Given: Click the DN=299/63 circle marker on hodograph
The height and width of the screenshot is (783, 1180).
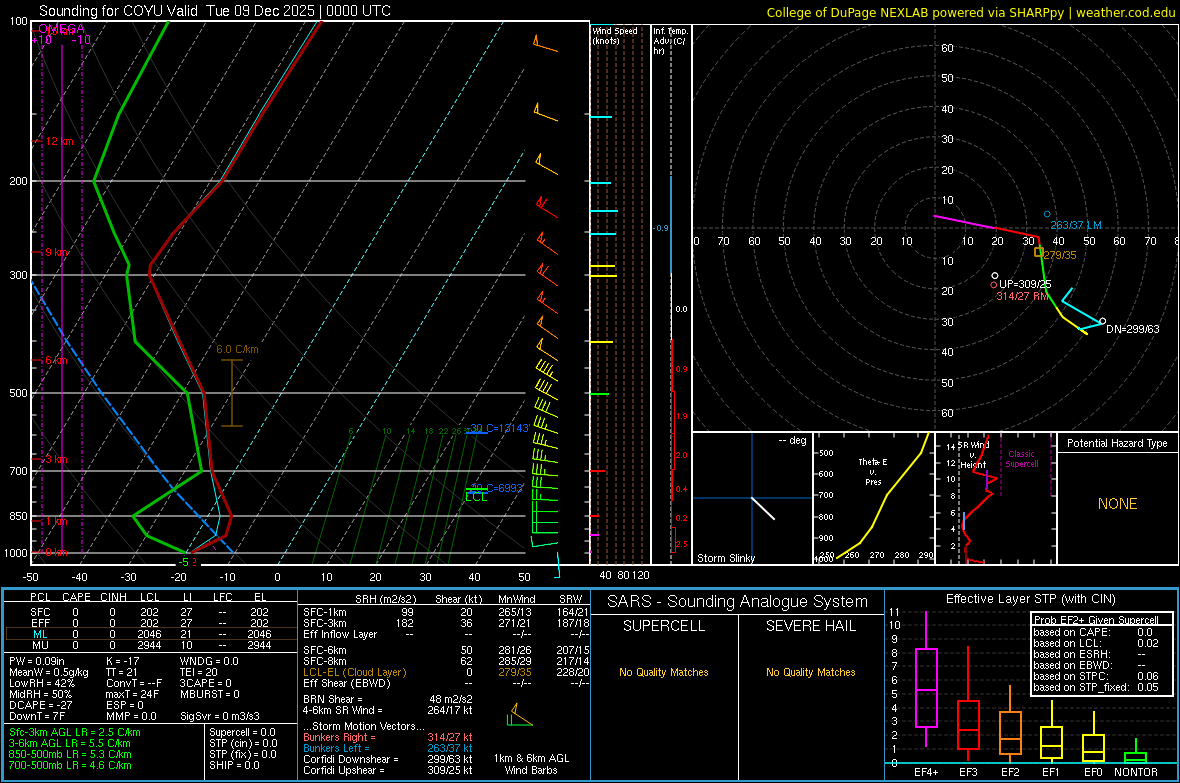Looking at the screenshot, I should click(1103, 321).
